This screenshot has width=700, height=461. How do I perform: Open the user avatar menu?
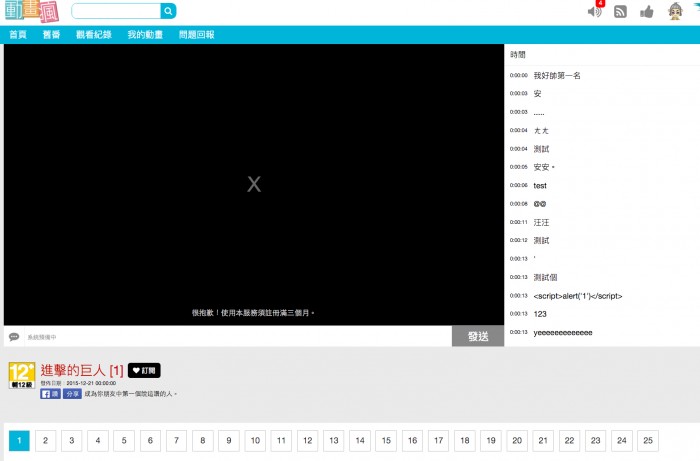coord(675,11)
